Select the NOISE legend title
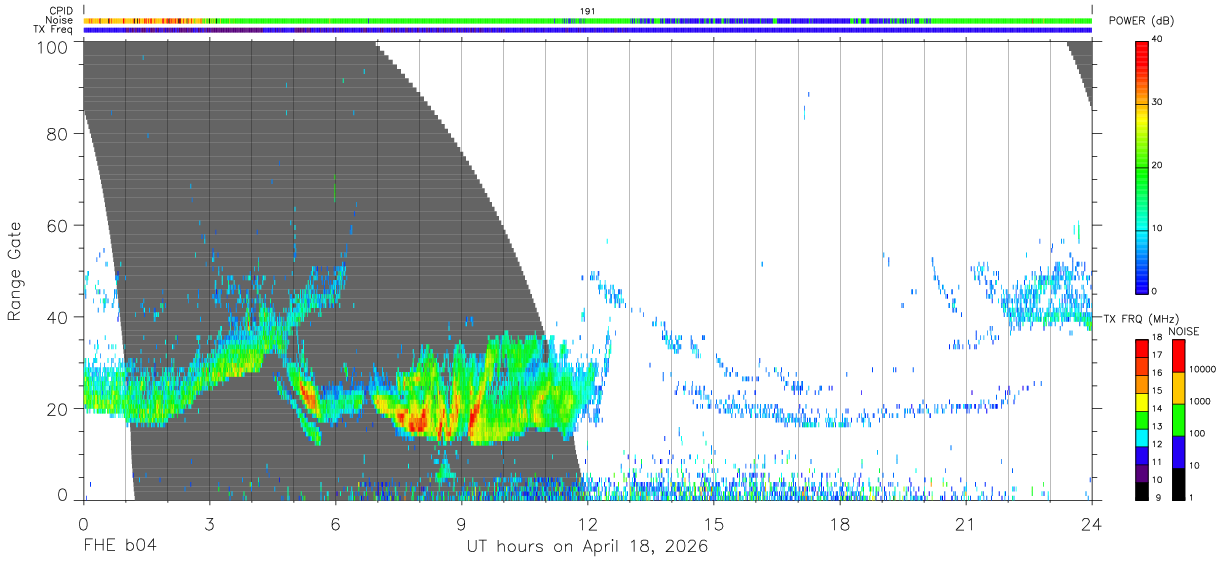Screen dimensions: 1228x567 [x=1183, y=331]
